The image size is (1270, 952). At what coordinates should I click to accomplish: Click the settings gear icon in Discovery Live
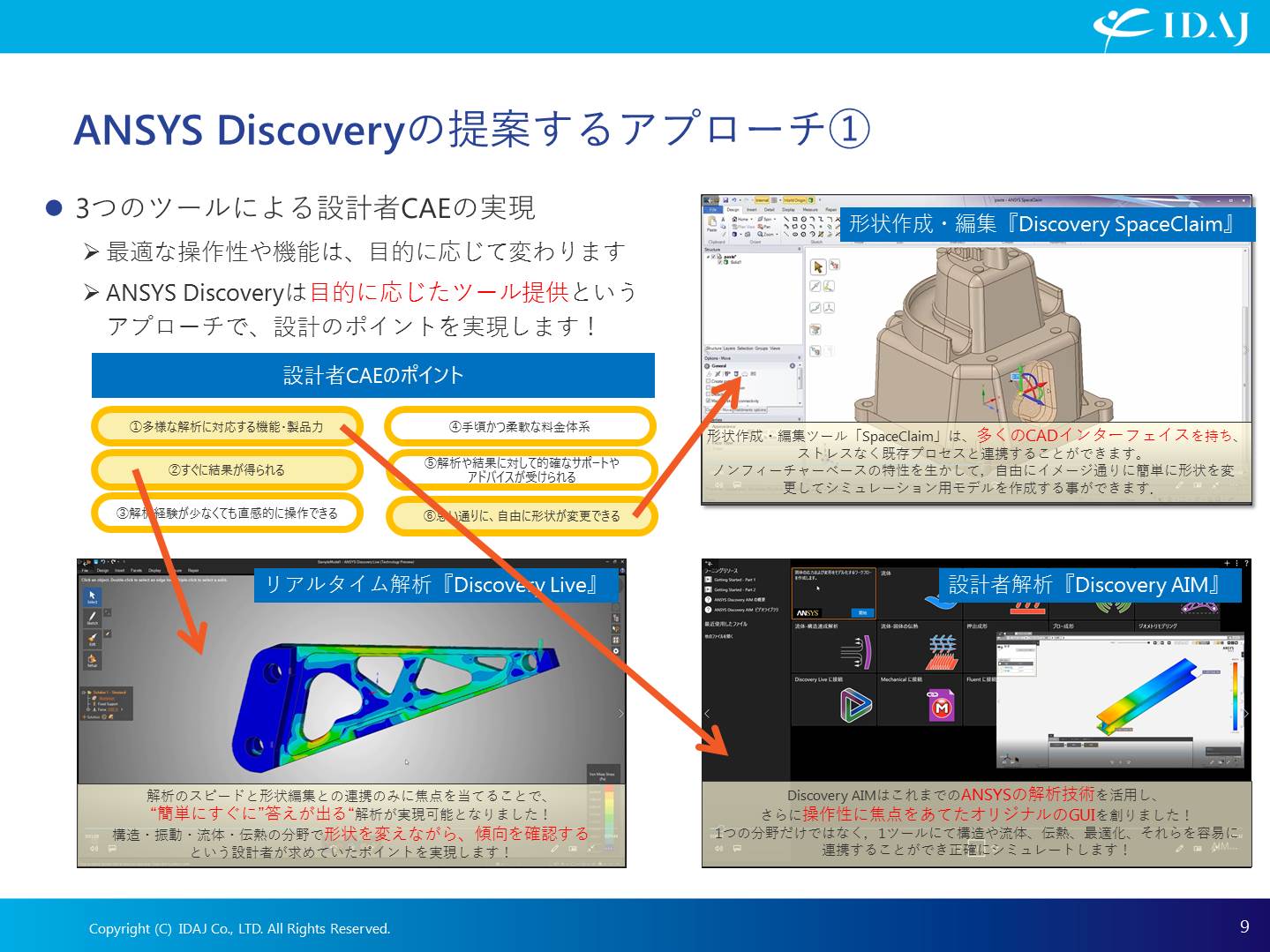[616, 651]
